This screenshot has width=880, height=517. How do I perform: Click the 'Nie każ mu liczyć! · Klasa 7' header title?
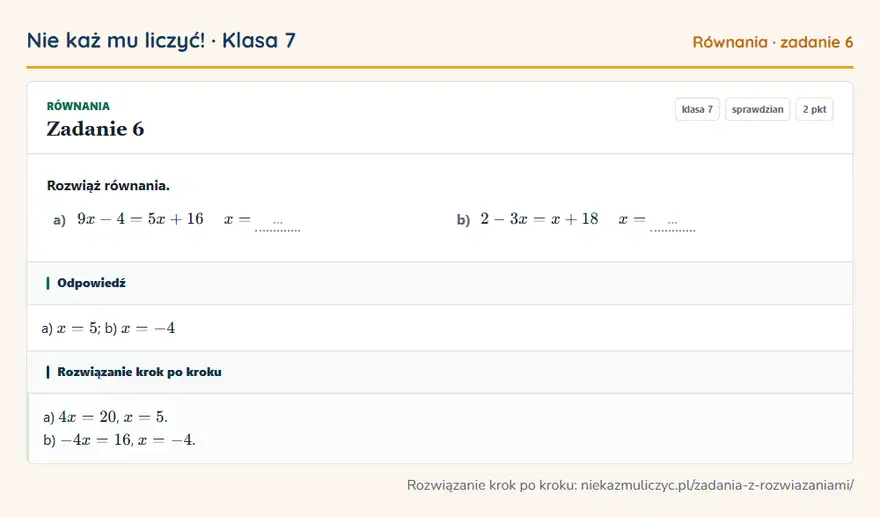coord(161,41)
